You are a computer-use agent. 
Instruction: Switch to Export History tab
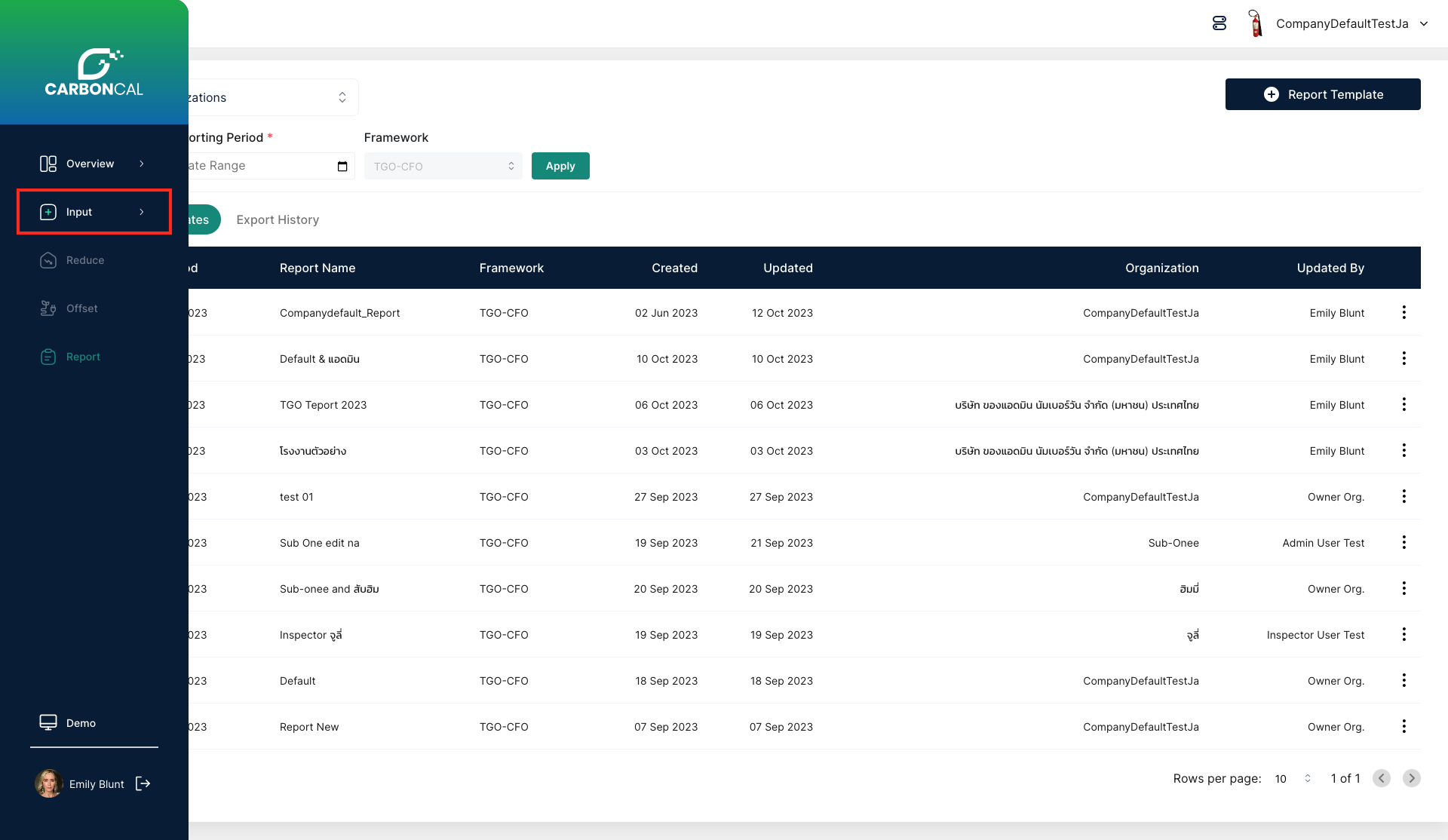tap(278, 219)
